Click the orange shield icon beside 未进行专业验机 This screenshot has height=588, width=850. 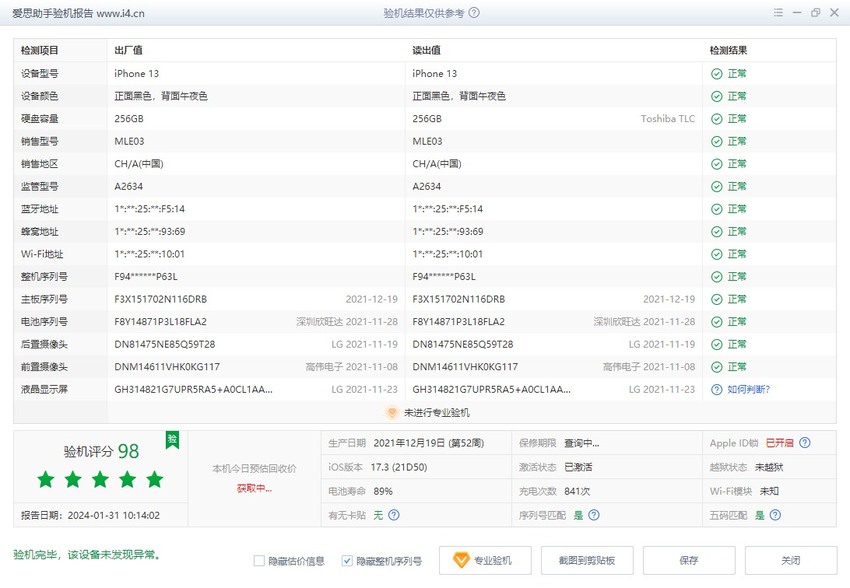tap(392, 413)
